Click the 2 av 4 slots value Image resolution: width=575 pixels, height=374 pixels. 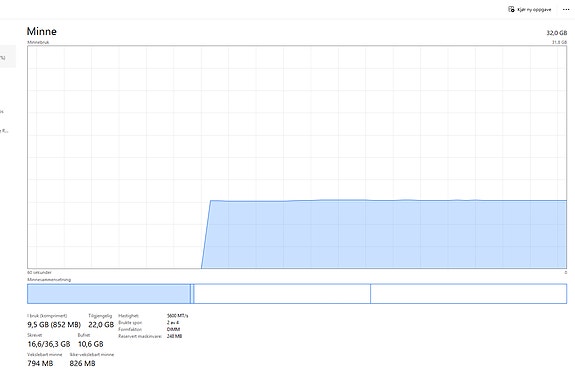[x=173, y=323]
